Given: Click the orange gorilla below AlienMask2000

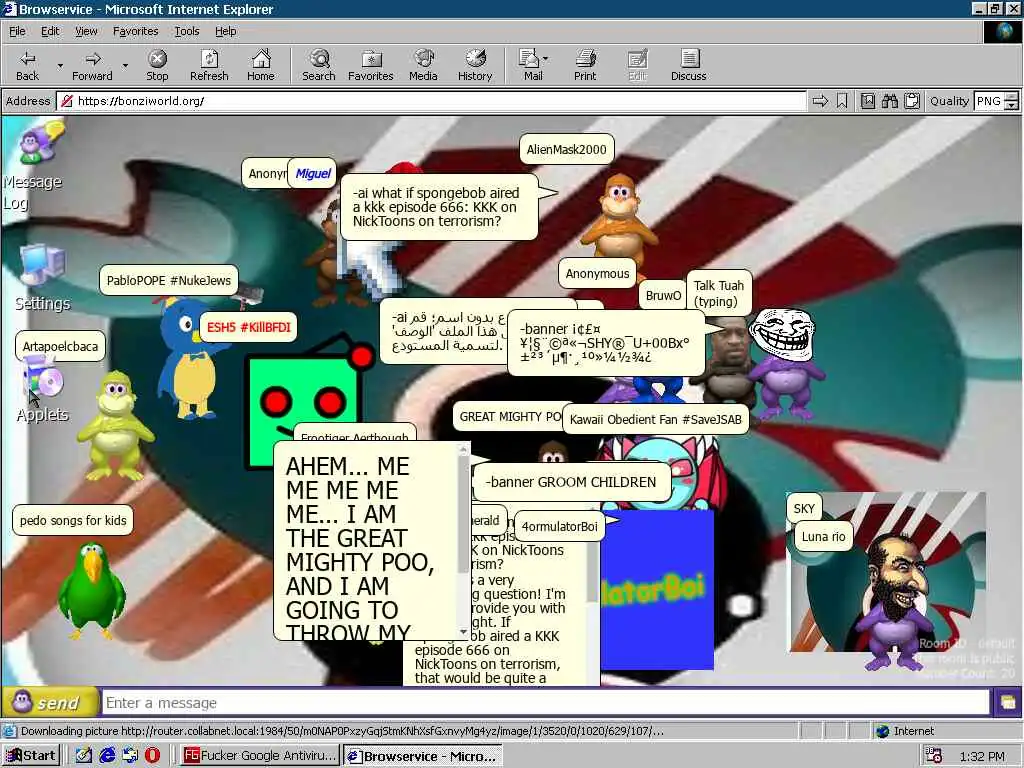Looking at the screenshot, I should (618, 219).
